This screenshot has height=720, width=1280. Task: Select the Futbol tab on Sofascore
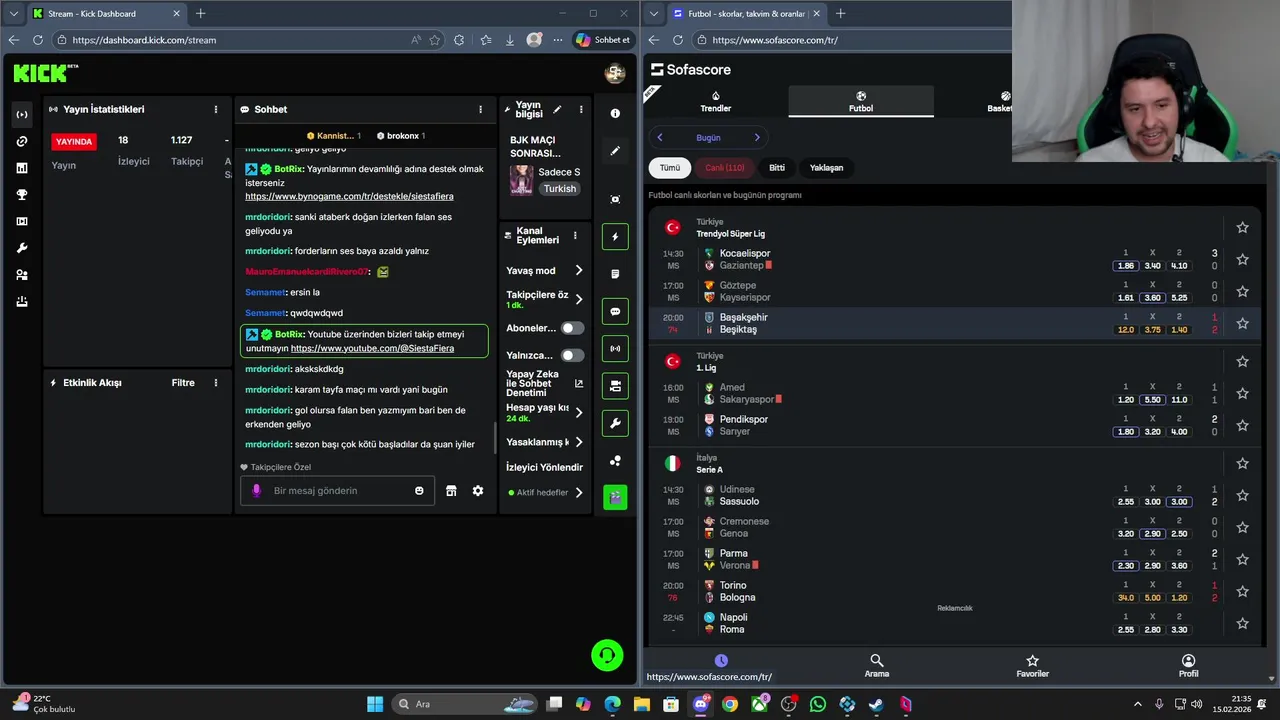point(861,102)
